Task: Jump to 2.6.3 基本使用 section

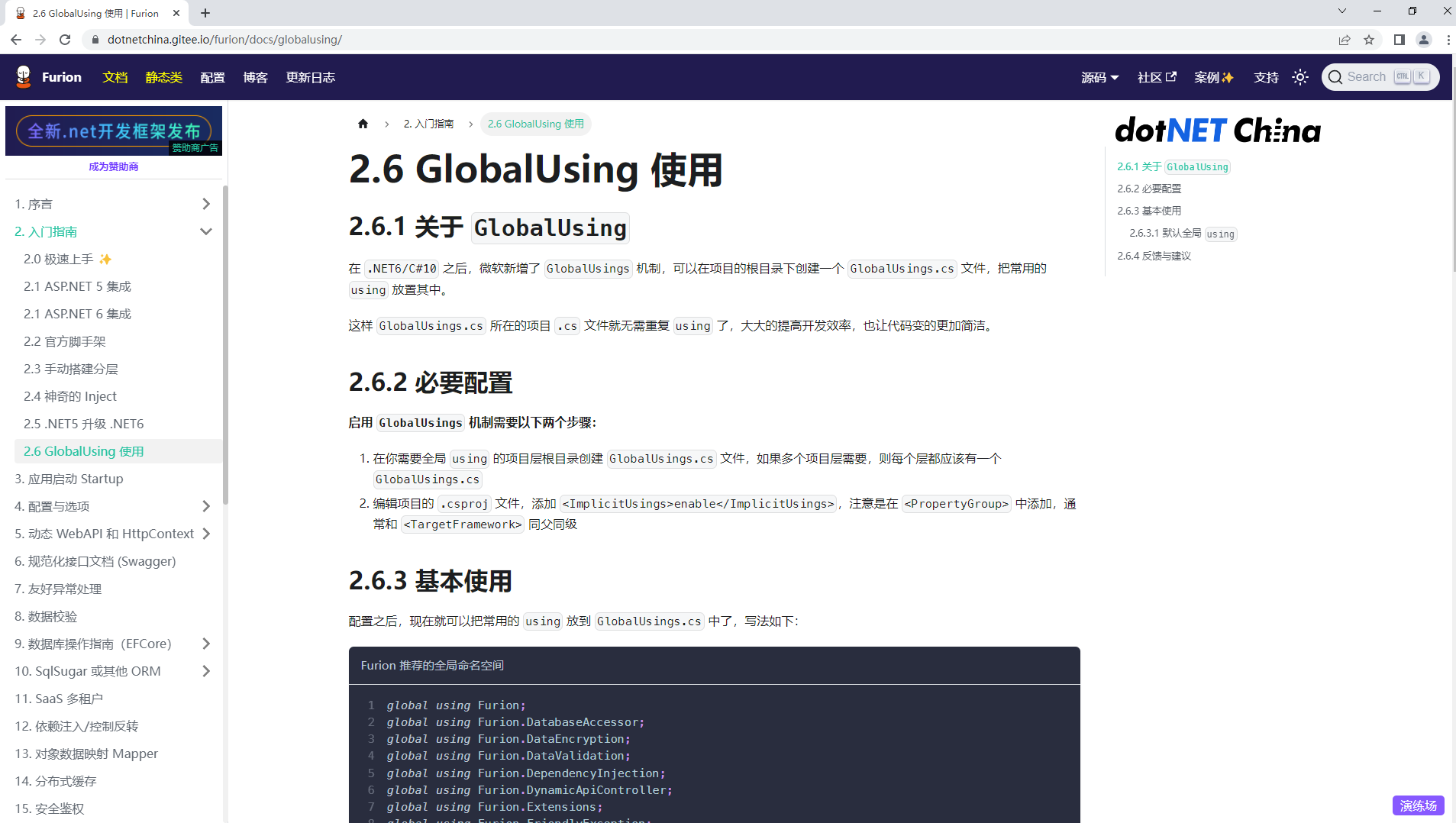Action: pyautogui.click(x=1149, y=211)
